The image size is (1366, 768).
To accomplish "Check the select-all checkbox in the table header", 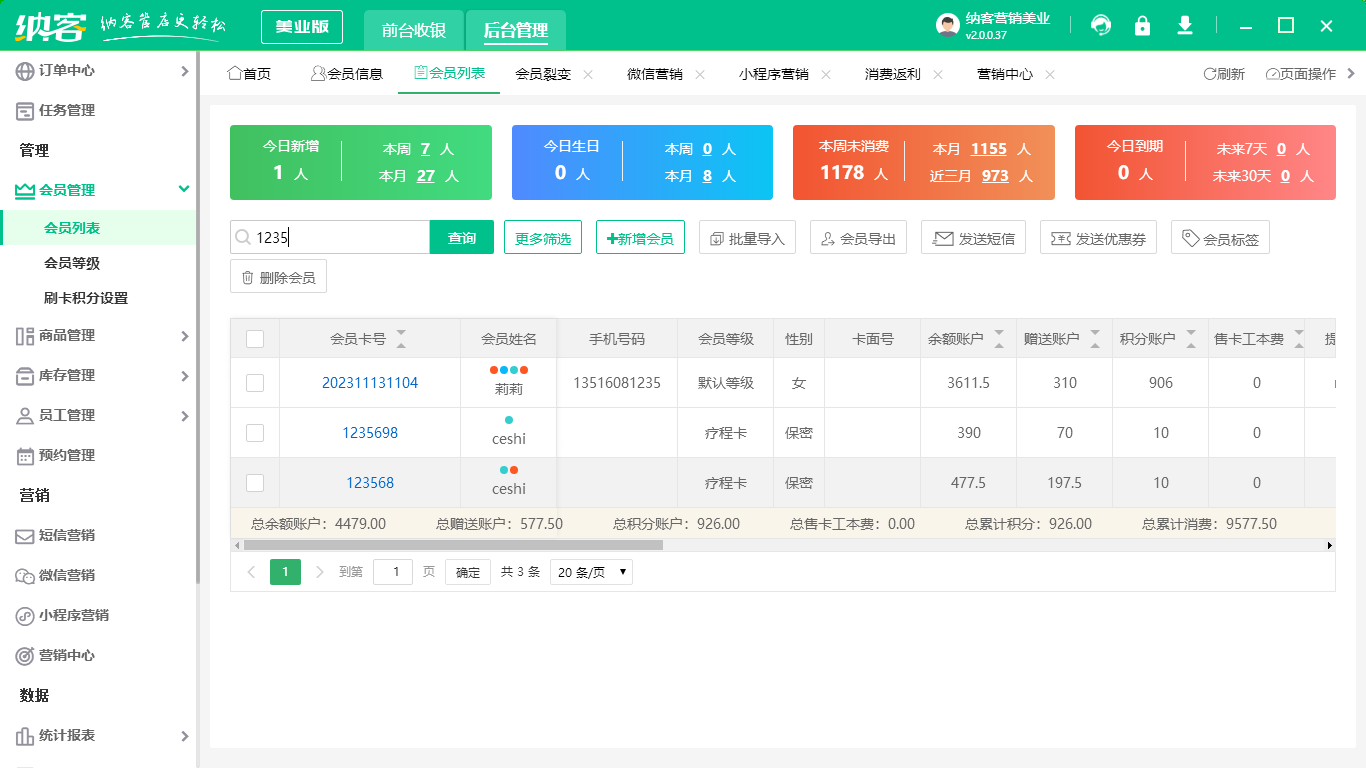I will click(x=254, y=337).
